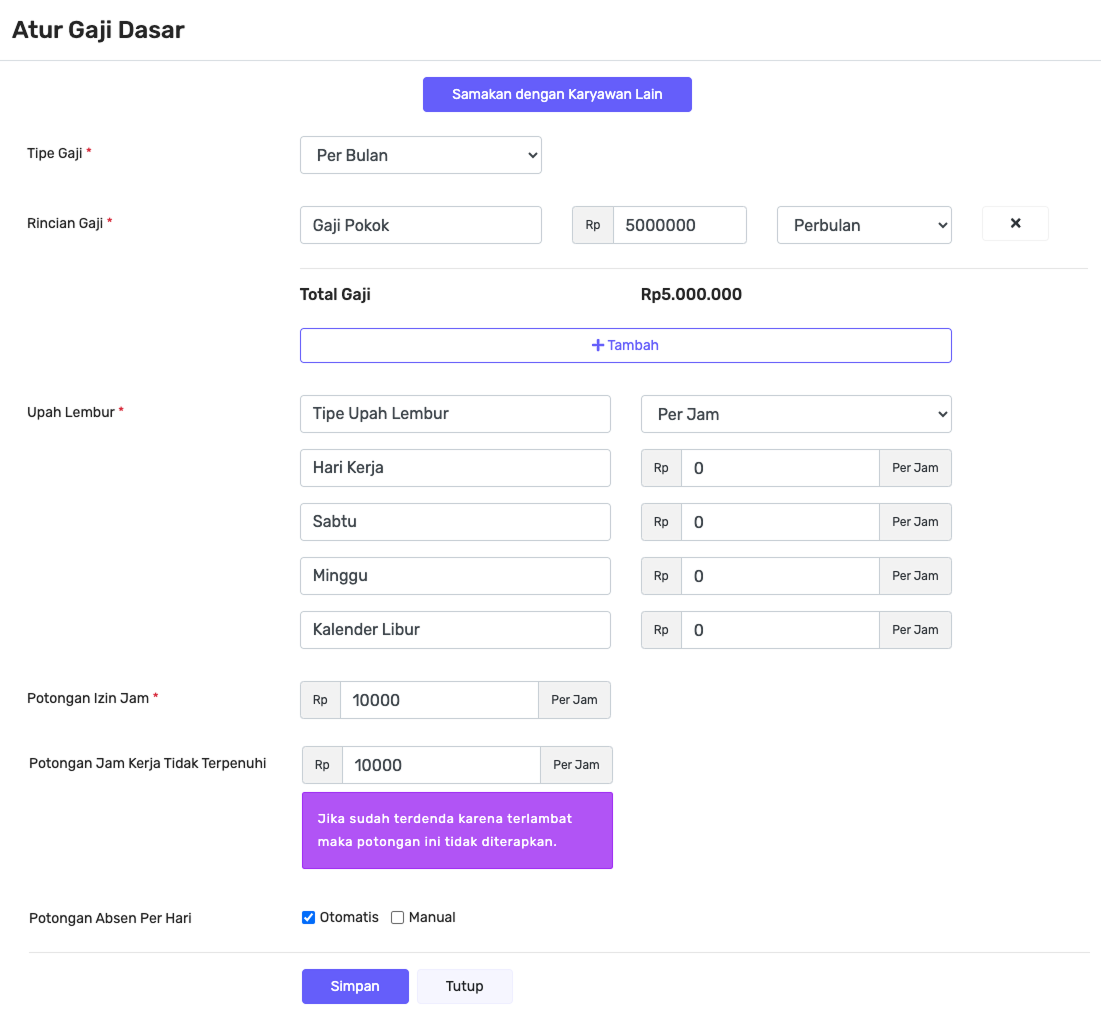The width and height of the screenshot is (1101, 1019).
Task: Click the Tutup button
Action: (464, 986)
